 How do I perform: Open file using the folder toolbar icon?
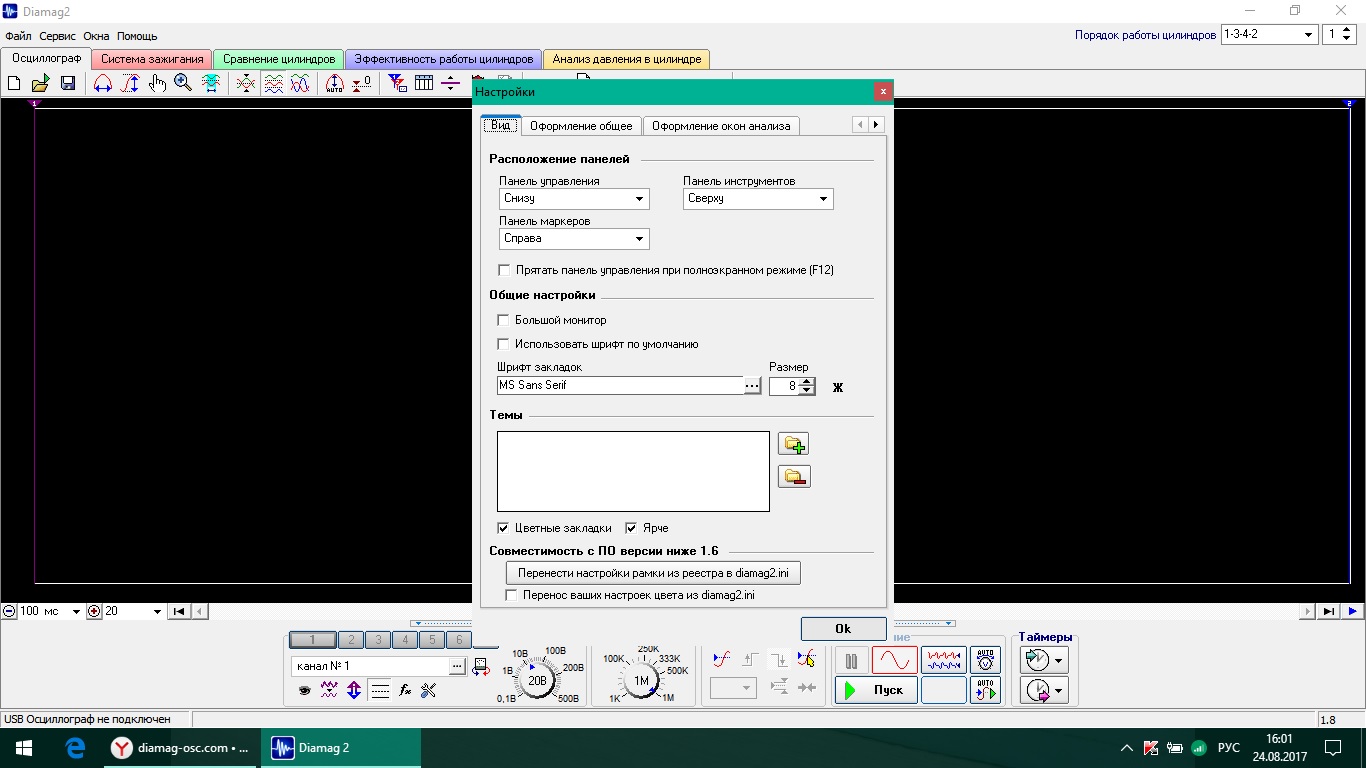41,84
